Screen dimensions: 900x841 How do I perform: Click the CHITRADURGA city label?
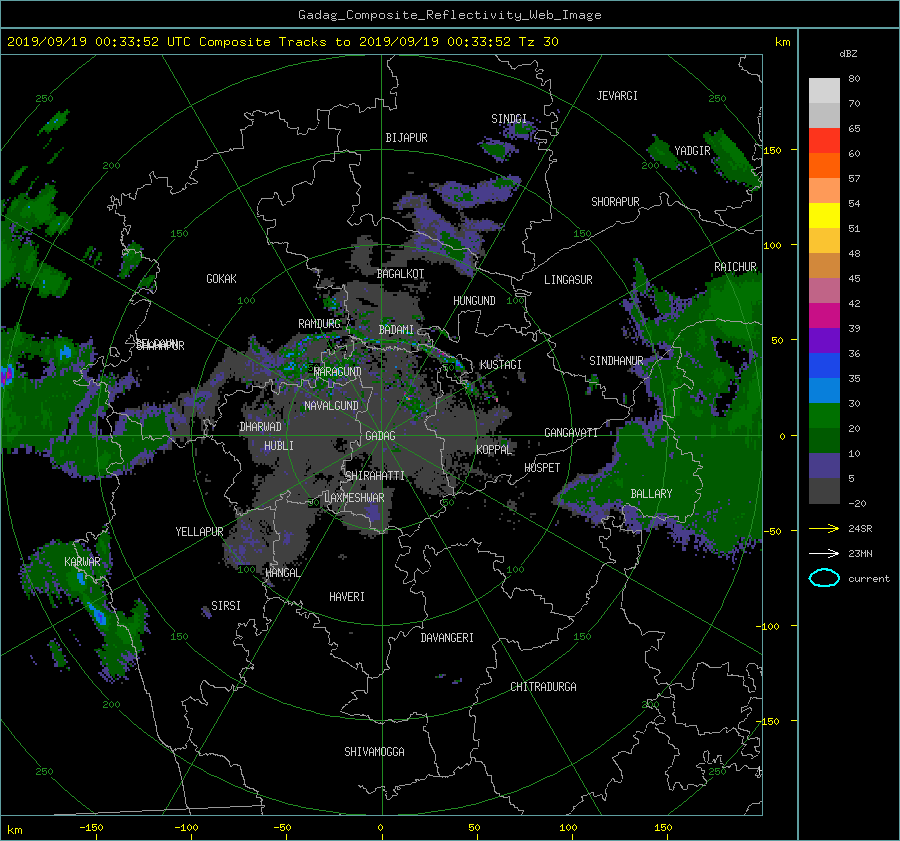click(x=543, y=687)
